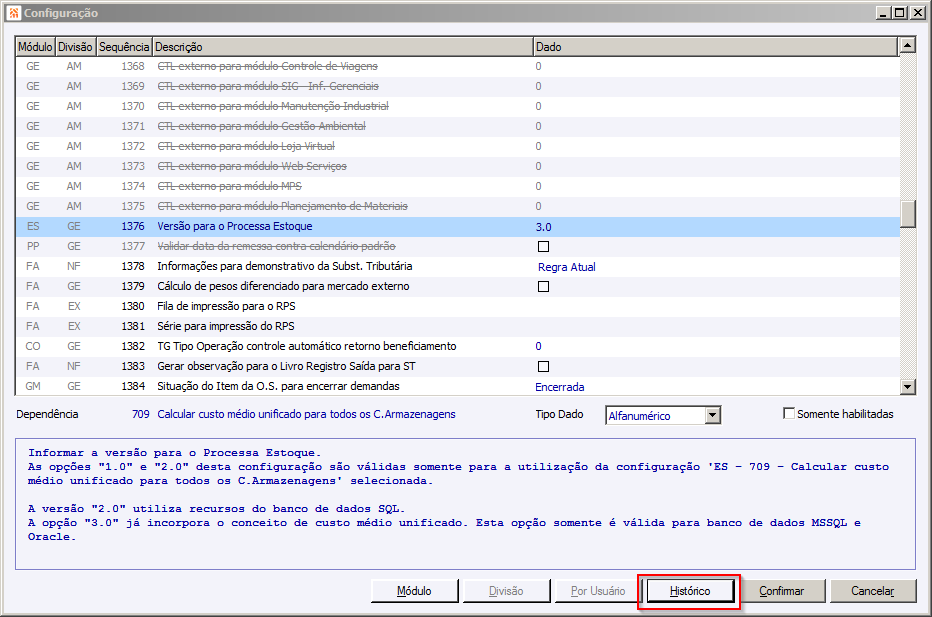This screenshot has width=932, height=617.
Task: Minimize the Configuração window
Action: point(883,12)
